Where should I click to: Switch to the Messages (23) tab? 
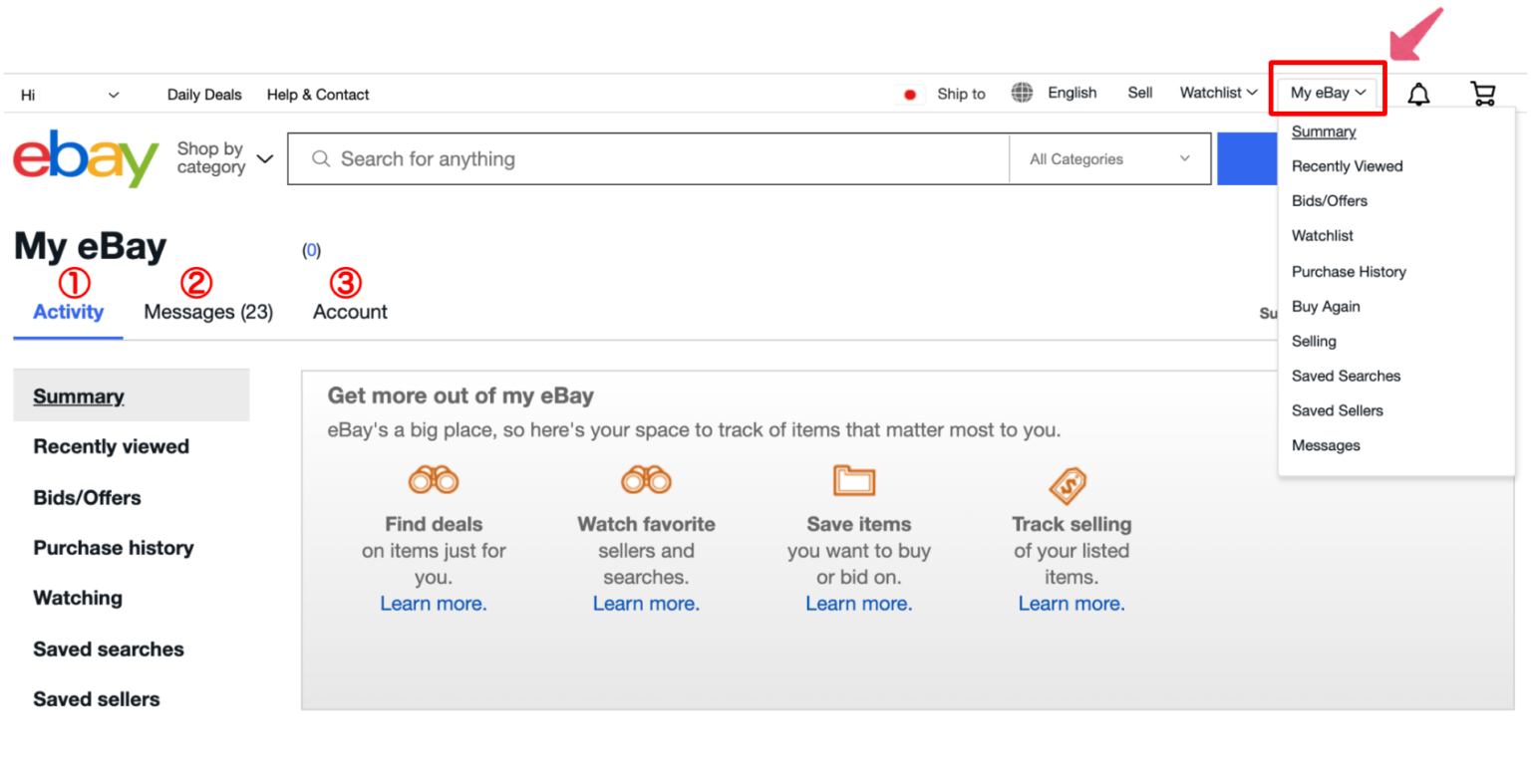coord(208,312)
